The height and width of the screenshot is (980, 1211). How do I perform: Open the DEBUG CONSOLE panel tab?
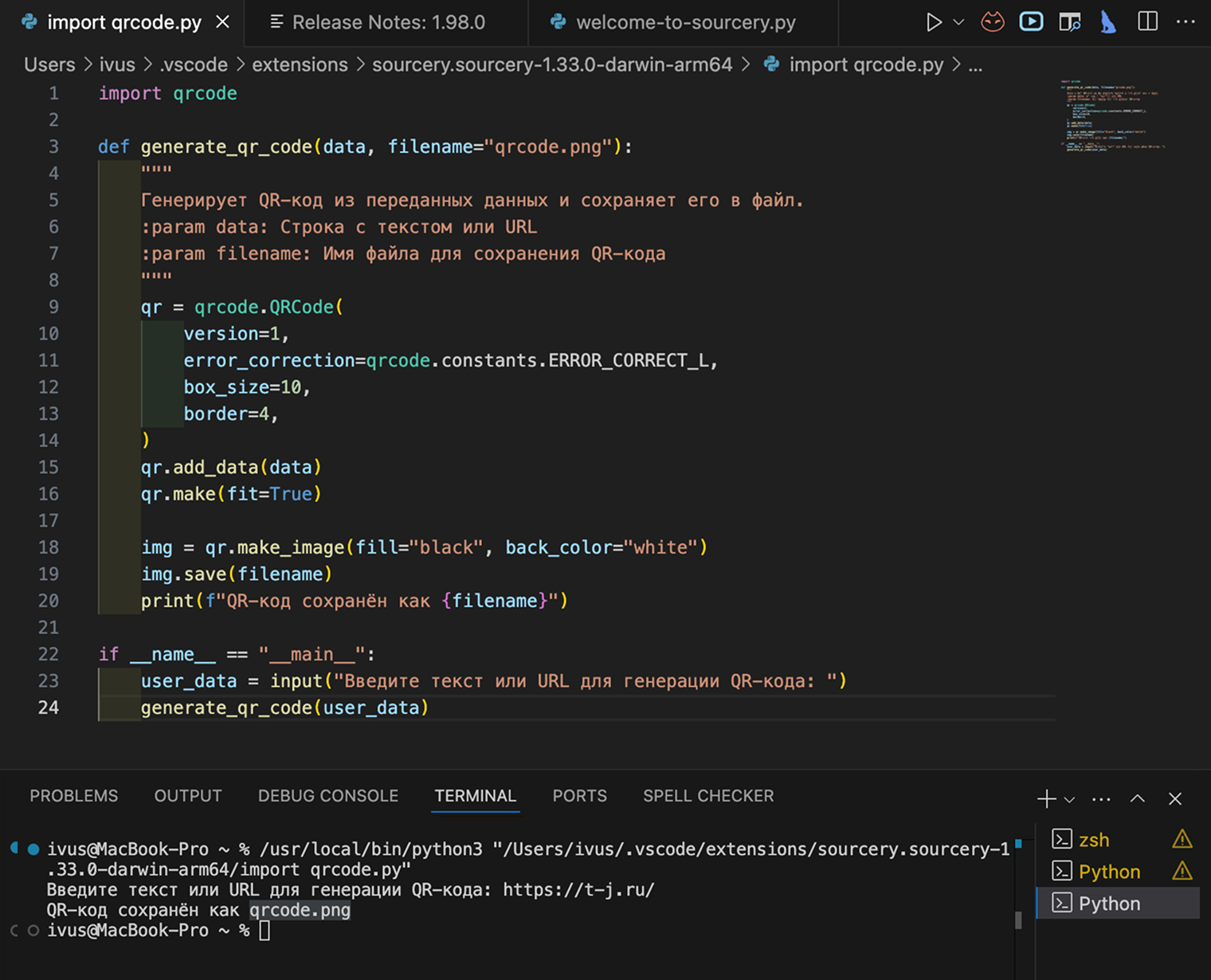[x=328, y=796]
